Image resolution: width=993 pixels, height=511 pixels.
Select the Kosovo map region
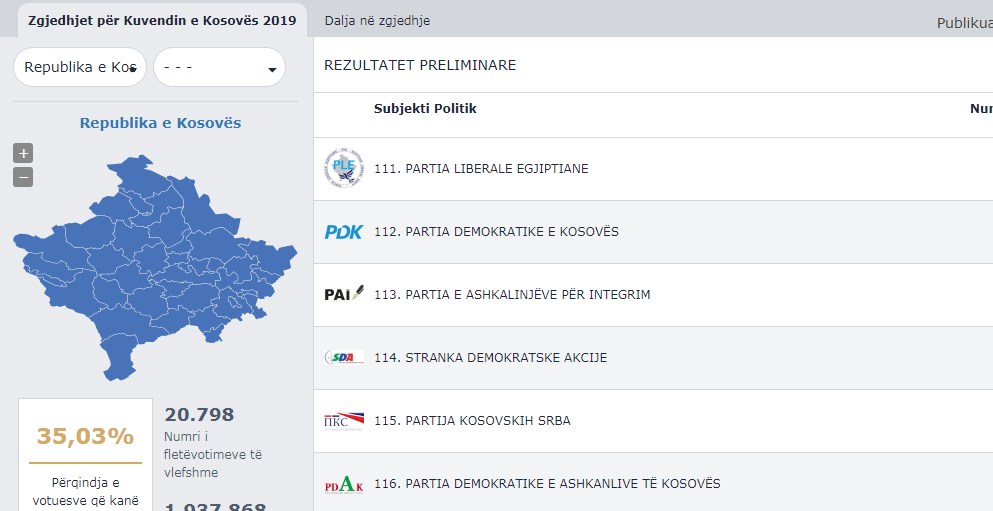tap(155, 266)
